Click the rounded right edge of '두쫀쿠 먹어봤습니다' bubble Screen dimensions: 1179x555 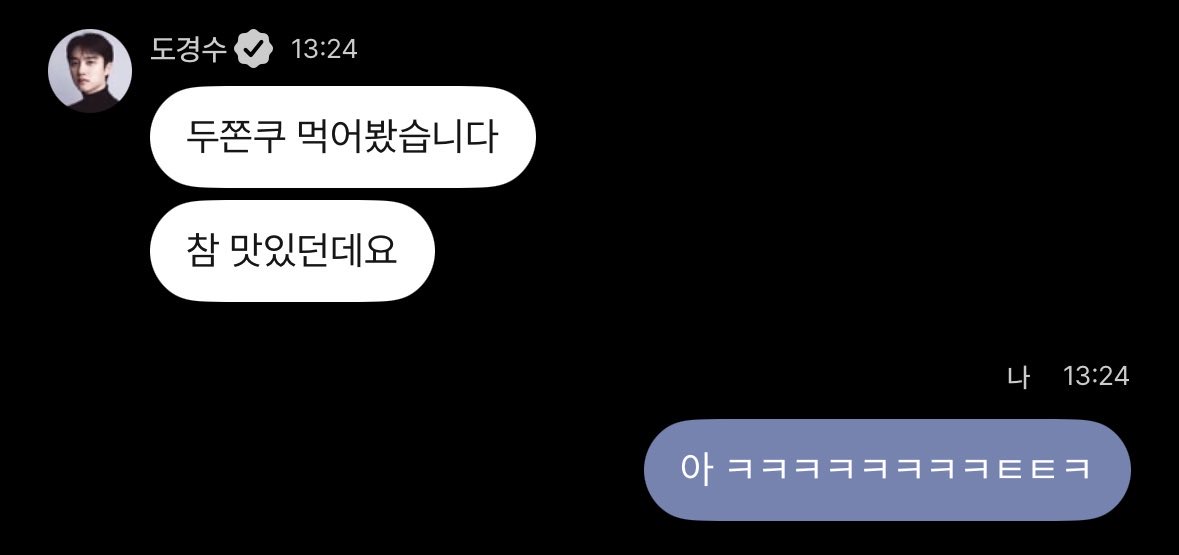tap(519, 137)
